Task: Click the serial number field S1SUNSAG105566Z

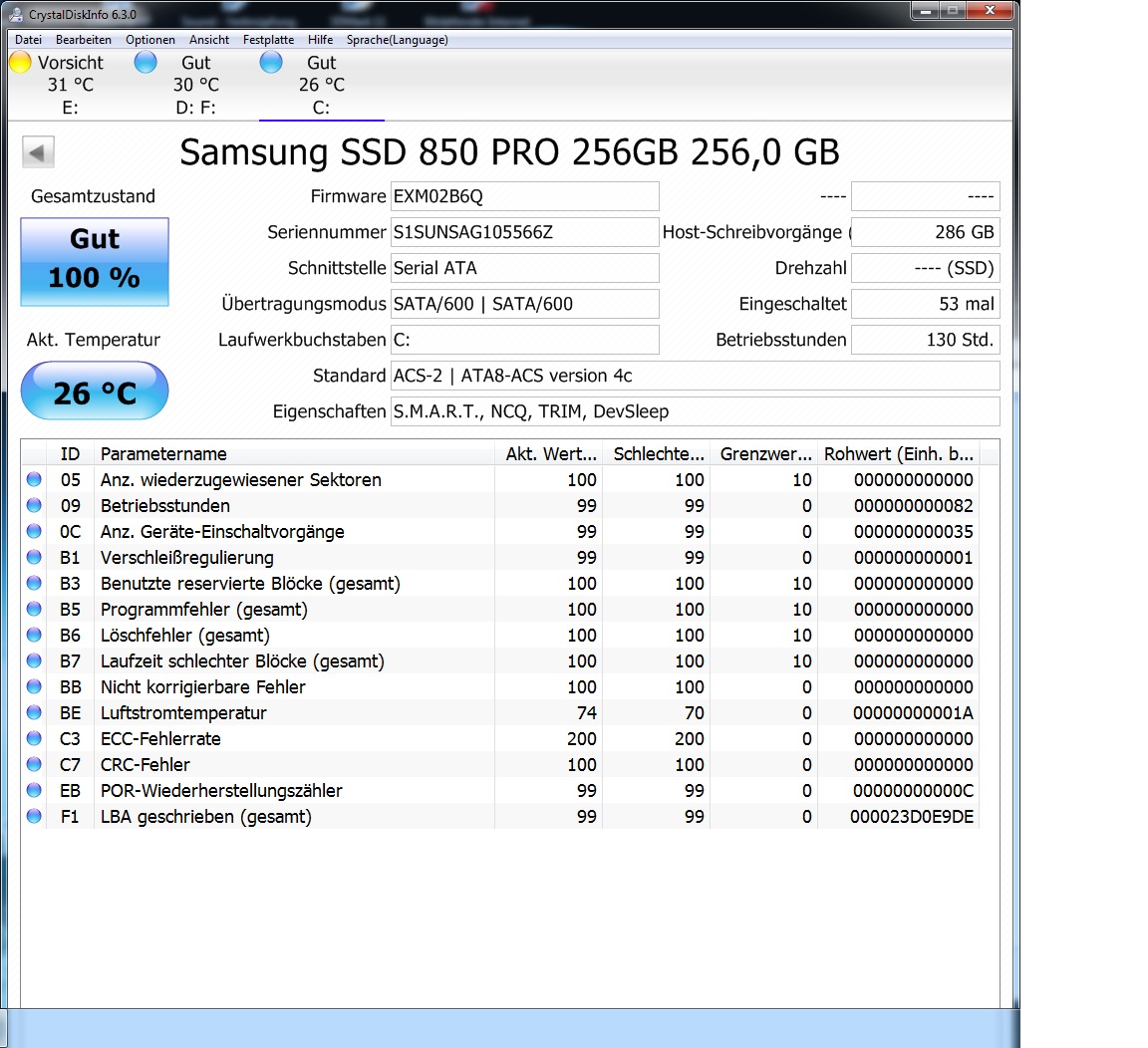Action: tap(525, 232)
